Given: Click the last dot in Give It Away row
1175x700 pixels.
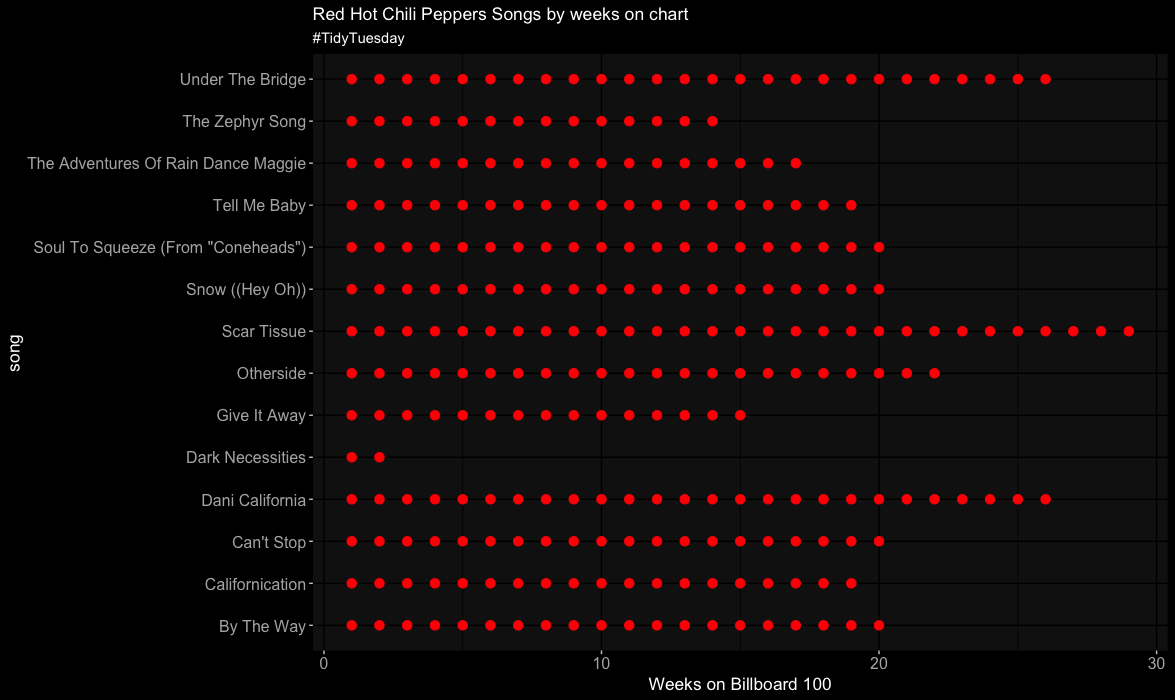Looking at the screenshot, I should 740,415.
